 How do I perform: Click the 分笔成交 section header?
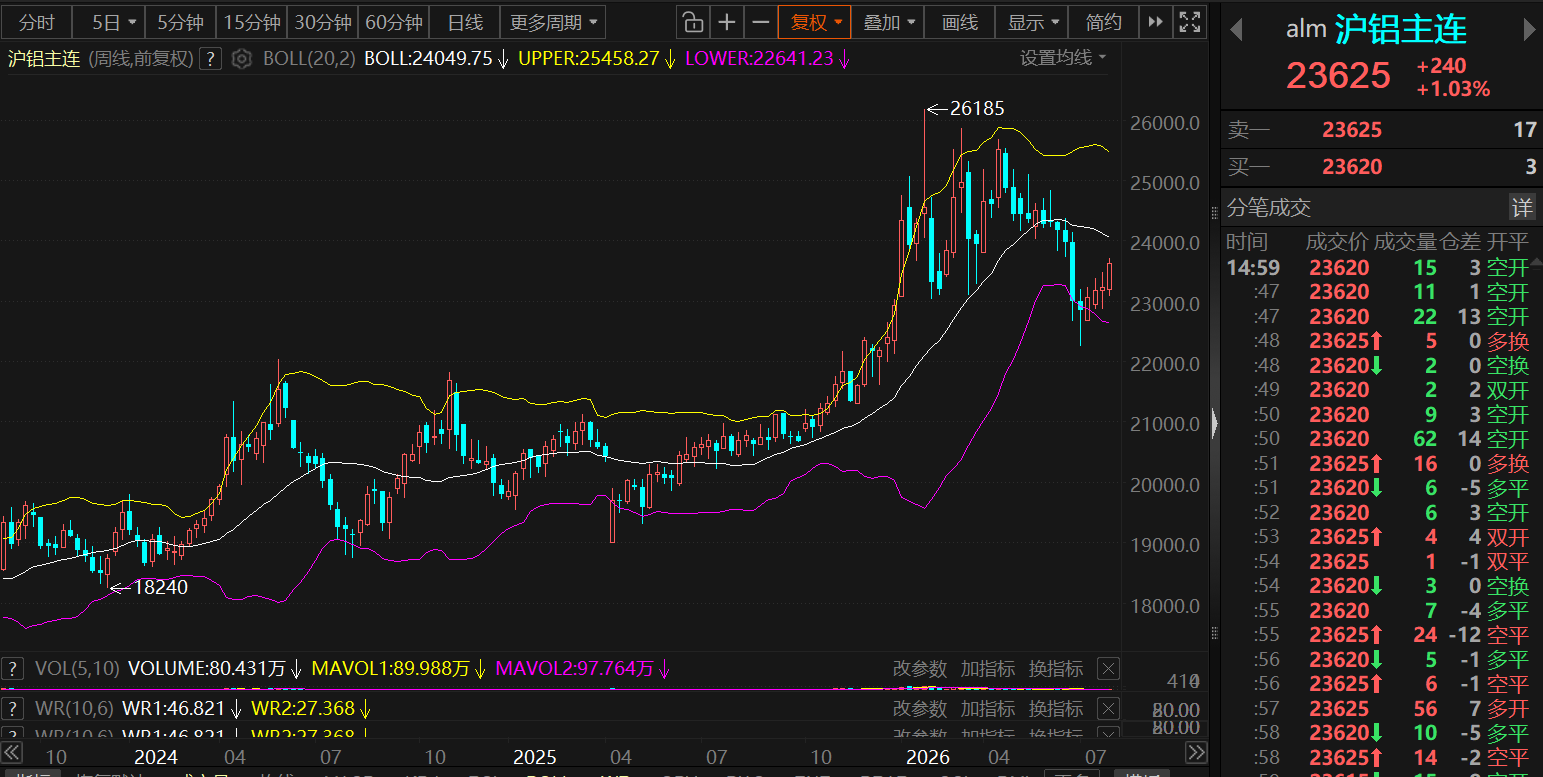[x=1269, y=208]
